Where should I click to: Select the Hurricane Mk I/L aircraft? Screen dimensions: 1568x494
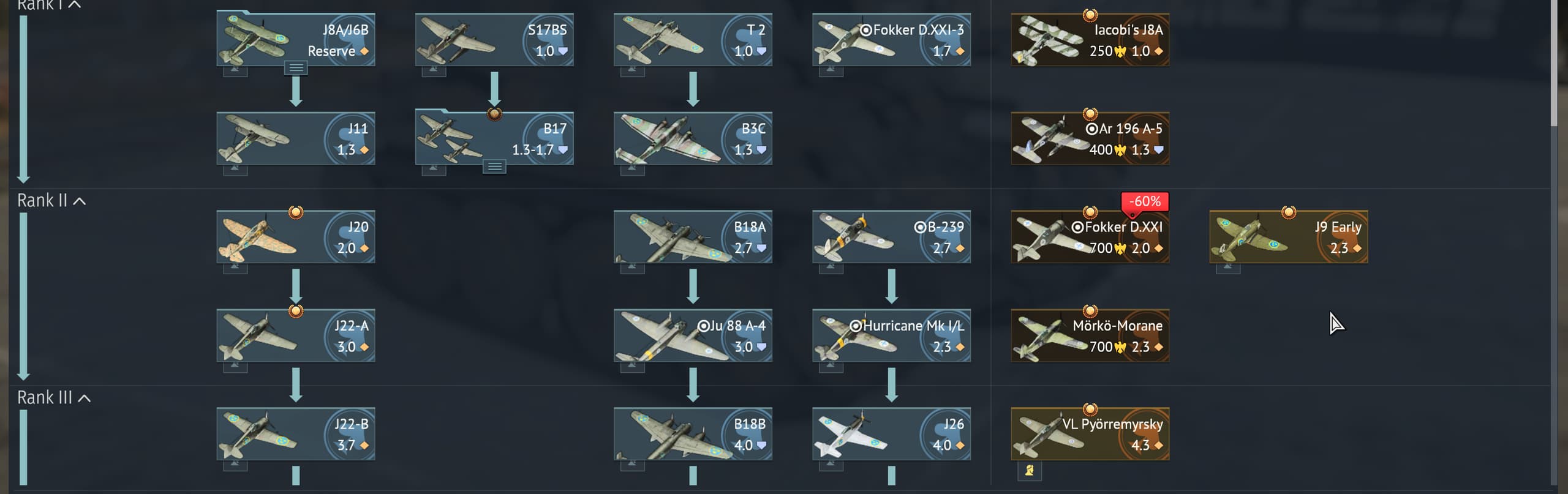click(x=891, y=335)
